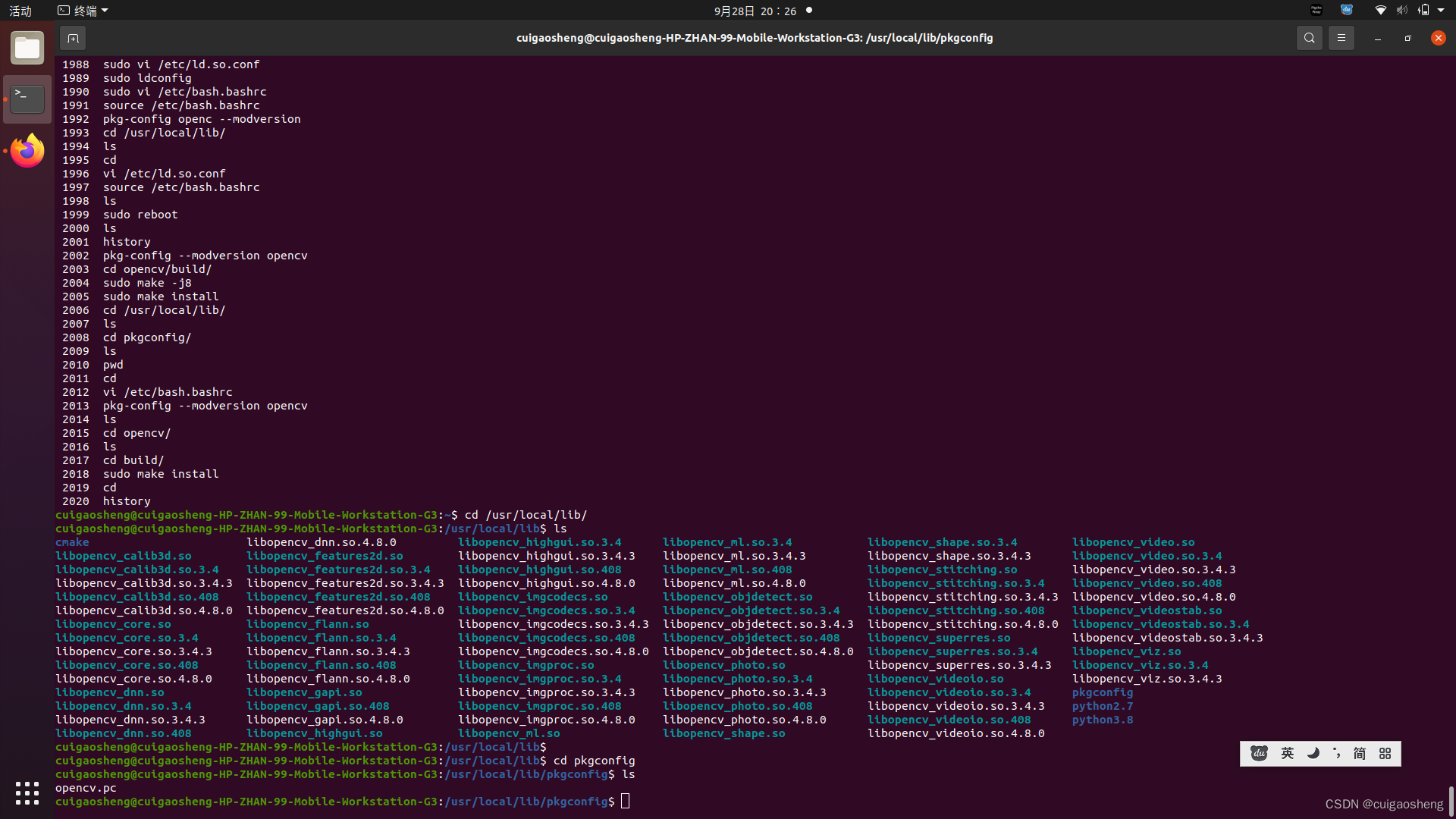1456x819 pixels.
Task: Click libopencv_highgui.so in the listing
Action: [315, 733]
